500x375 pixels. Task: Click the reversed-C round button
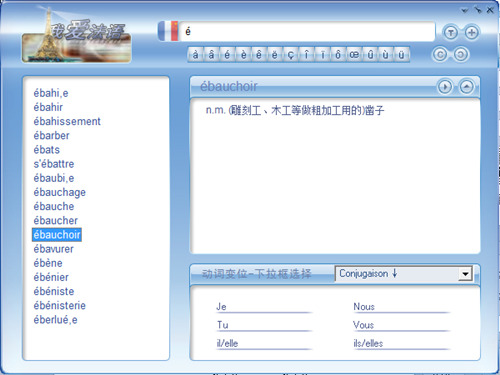[461, 54]
